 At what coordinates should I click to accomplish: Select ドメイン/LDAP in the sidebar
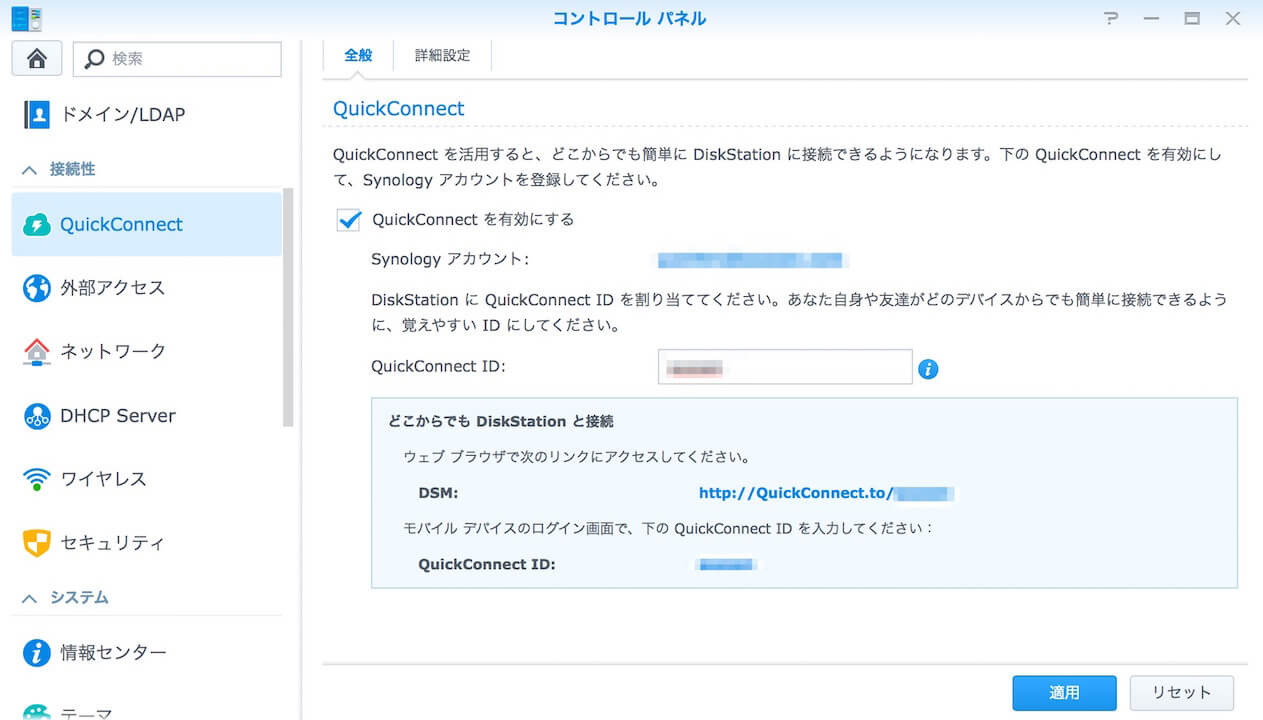147,114
